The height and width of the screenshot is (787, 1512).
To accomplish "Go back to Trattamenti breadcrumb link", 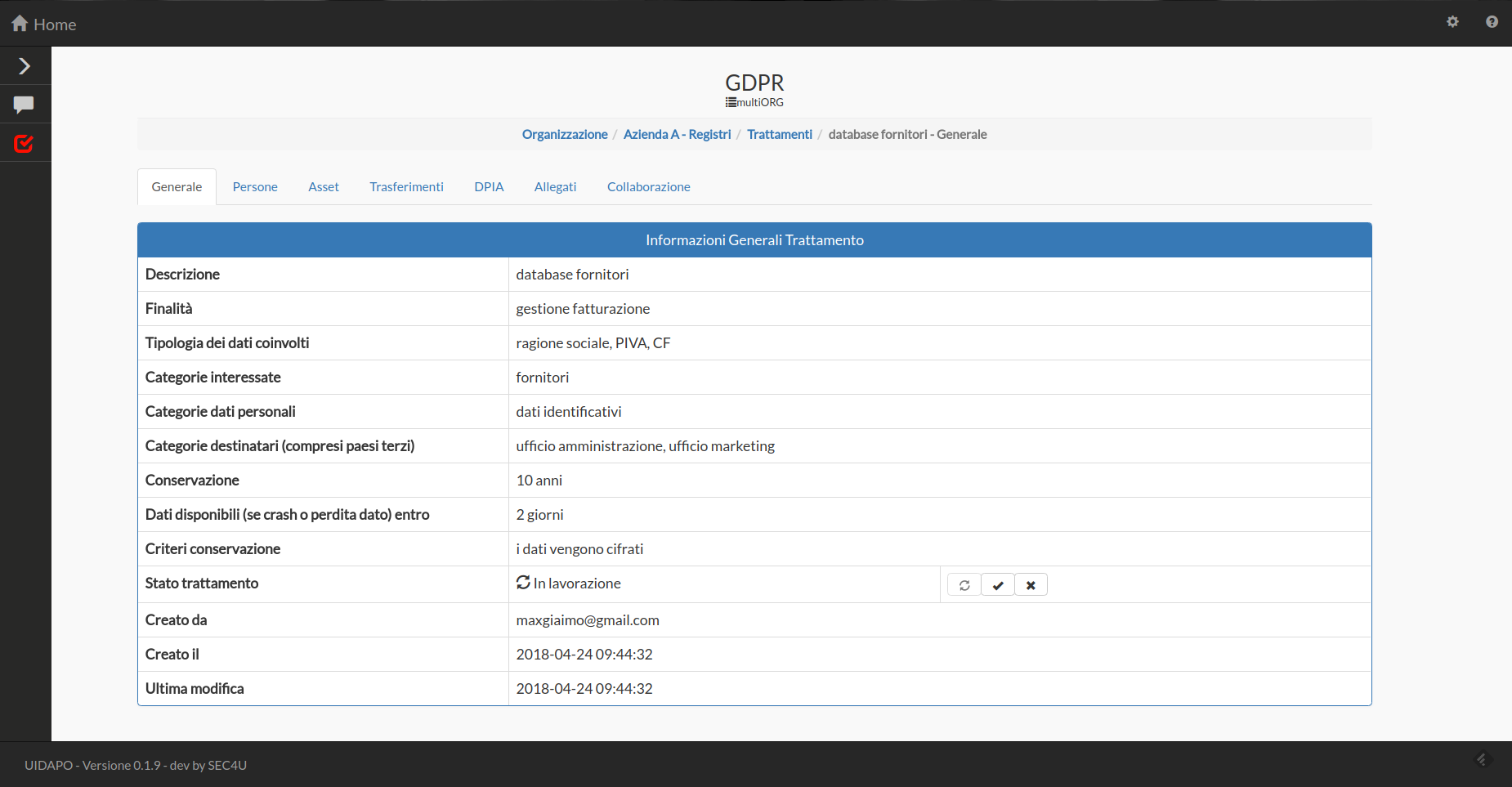I will pyautogui.click(x=779, y=135).
